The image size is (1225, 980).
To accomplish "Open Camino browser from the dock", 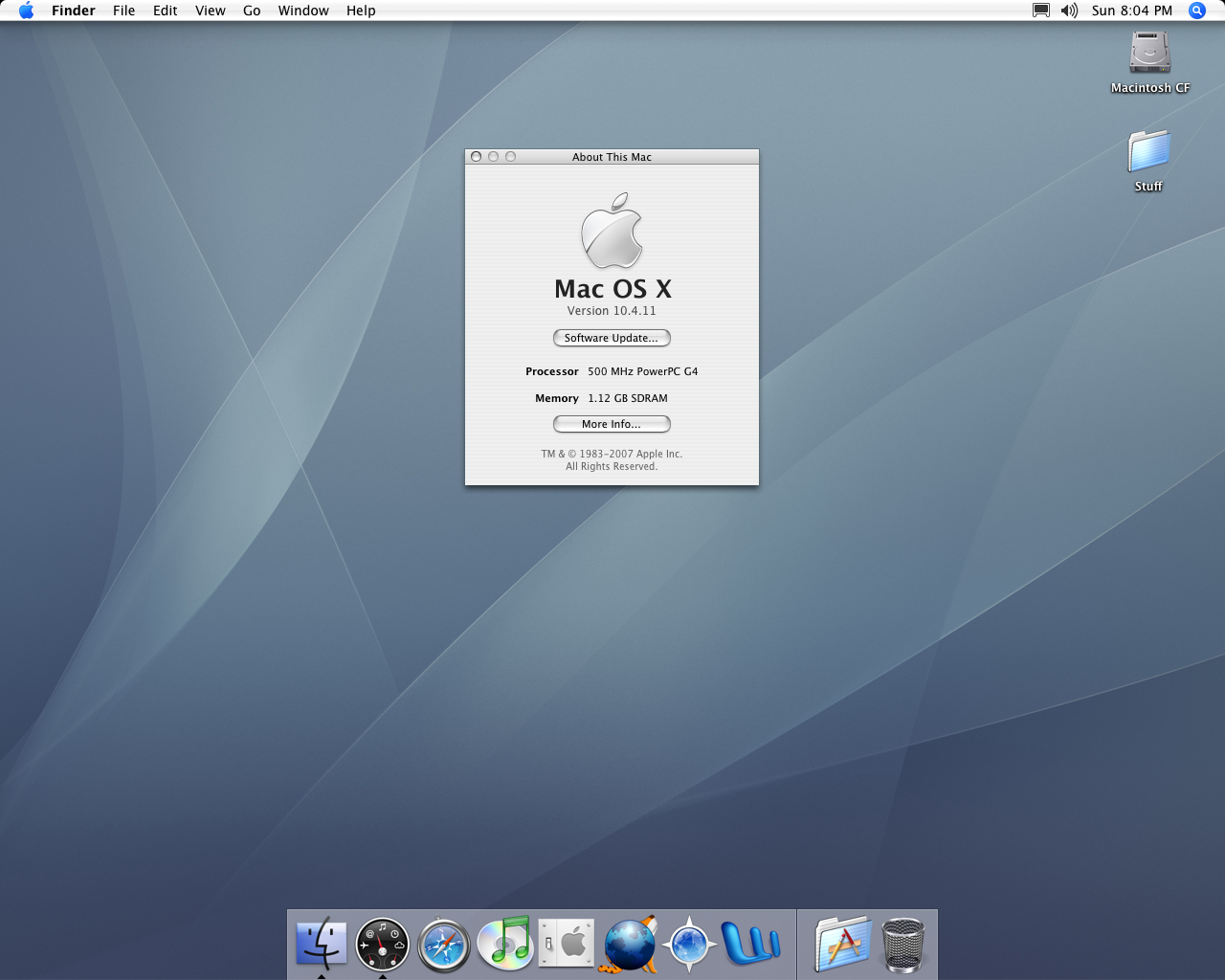I will tap(689, 945).
